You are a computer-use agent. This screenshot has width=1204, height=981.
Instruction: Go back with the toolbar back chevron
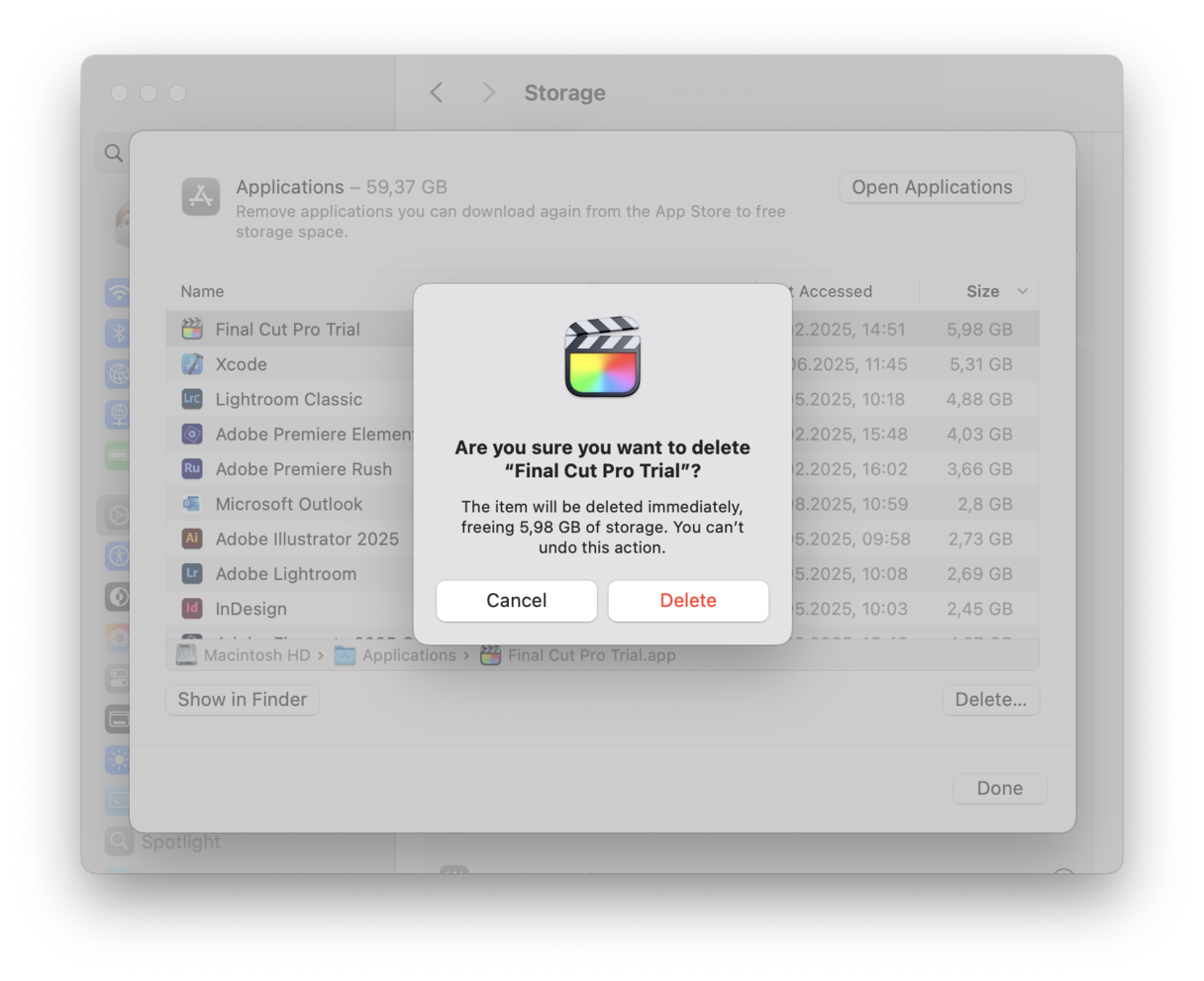pyautogui.click(x=437, y=92)
